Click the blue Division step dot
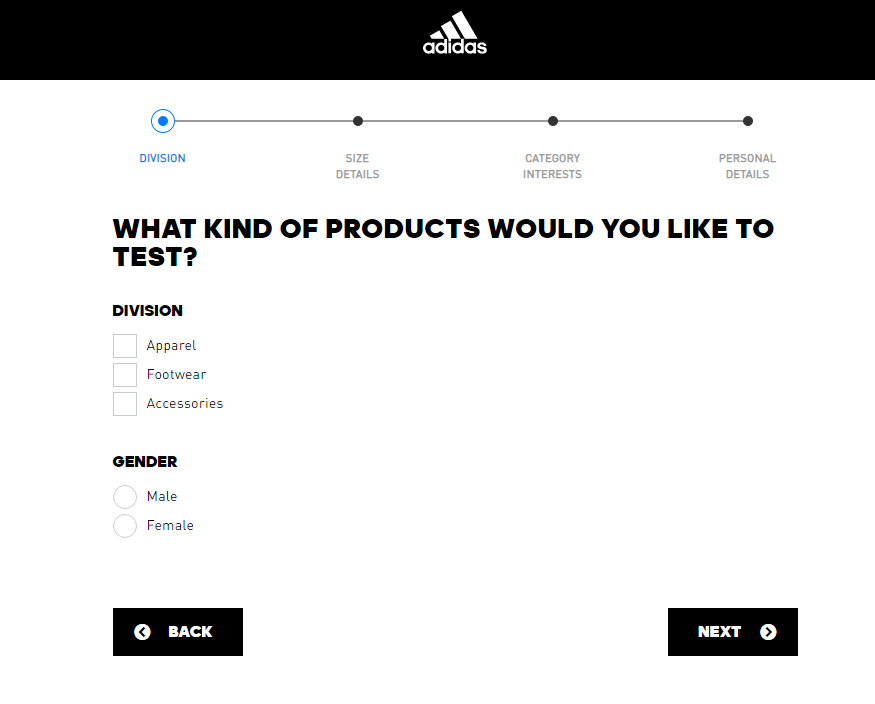This screenshot has height=704, width=875. pos(163,120)
